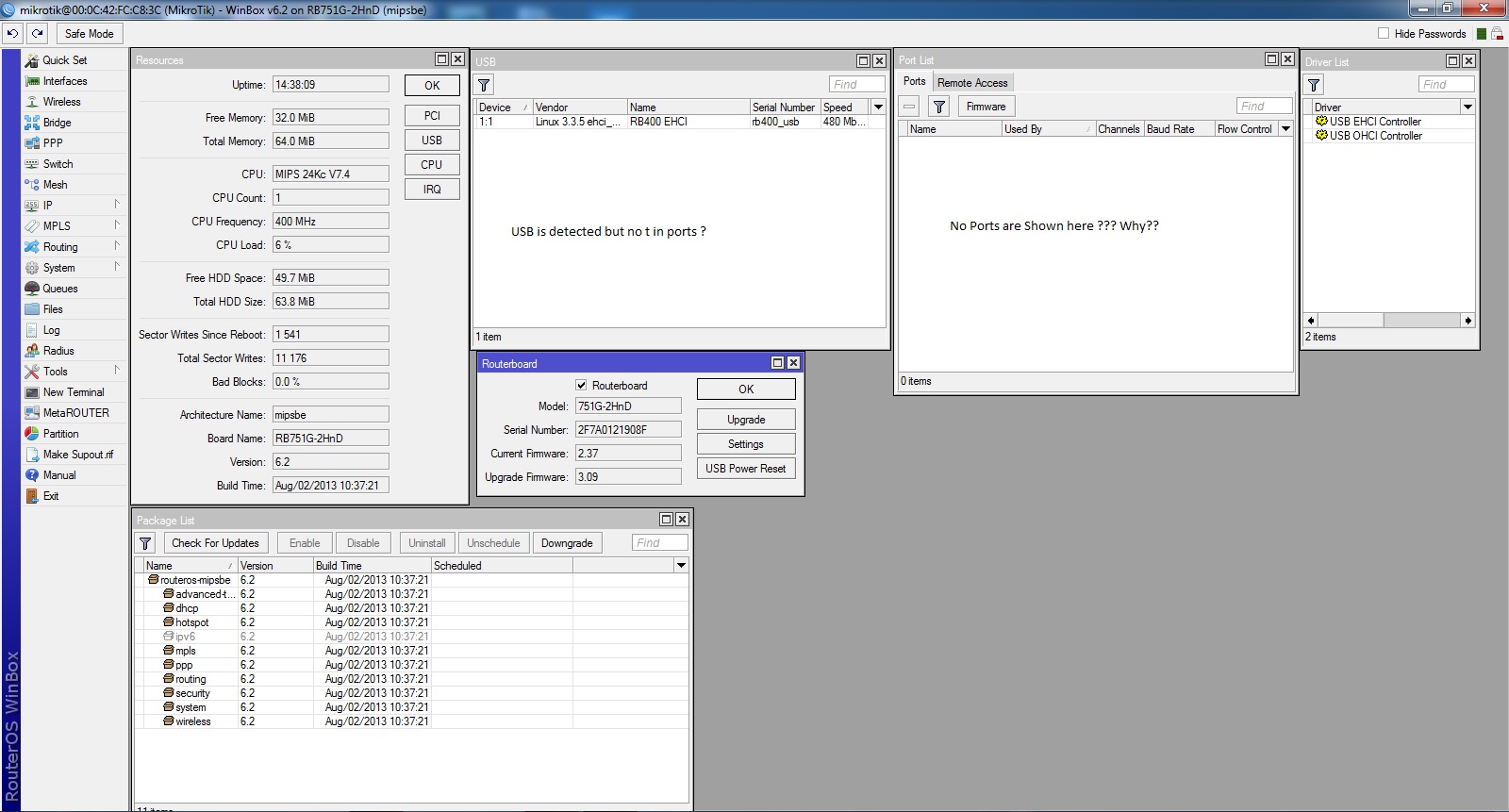Switch to the Remote Access tab
This screenshot has height=812, width=1509.
click(x=972, y=83)
